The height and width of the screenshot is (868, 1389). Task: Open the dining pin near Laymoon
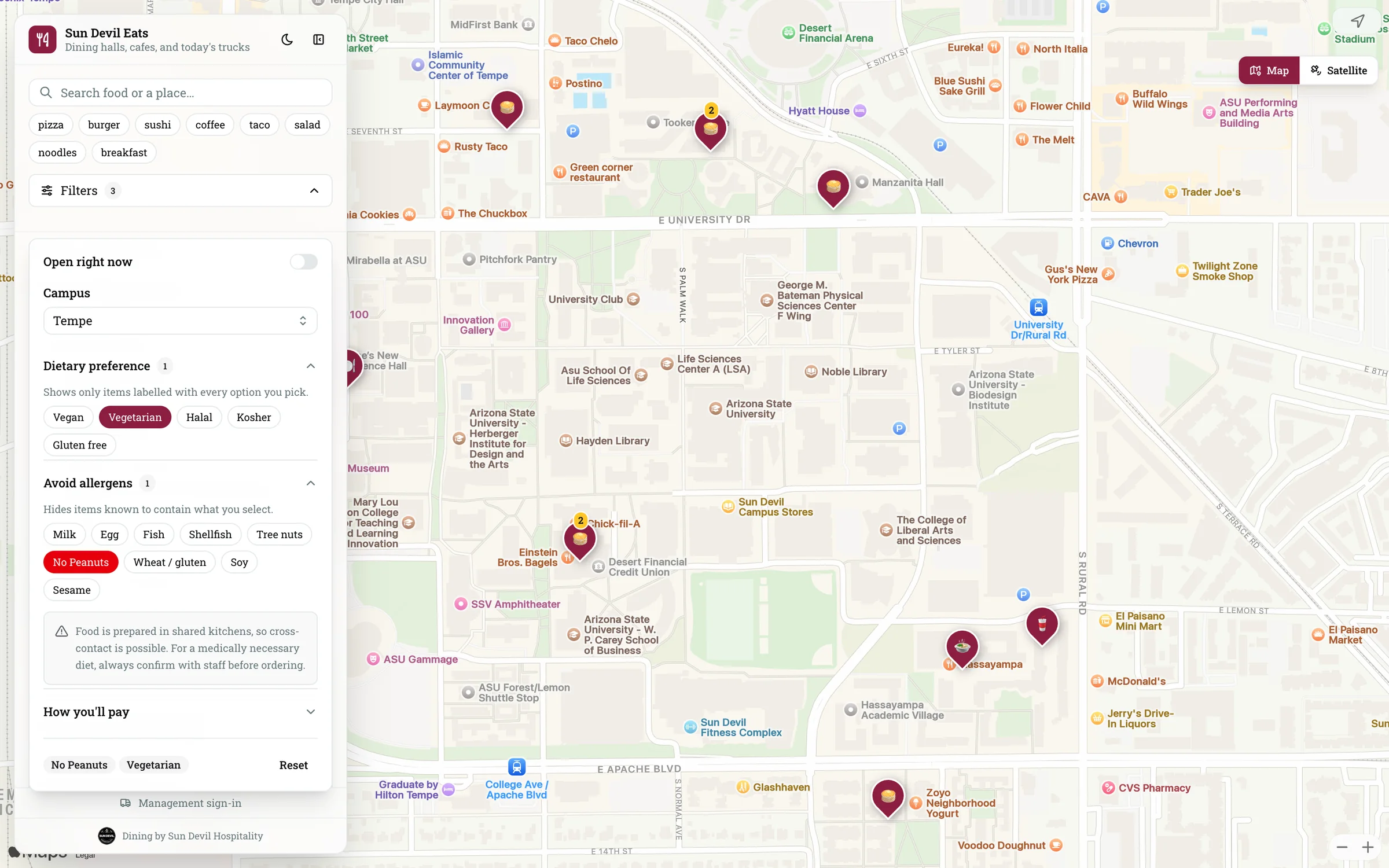point(507,109)
